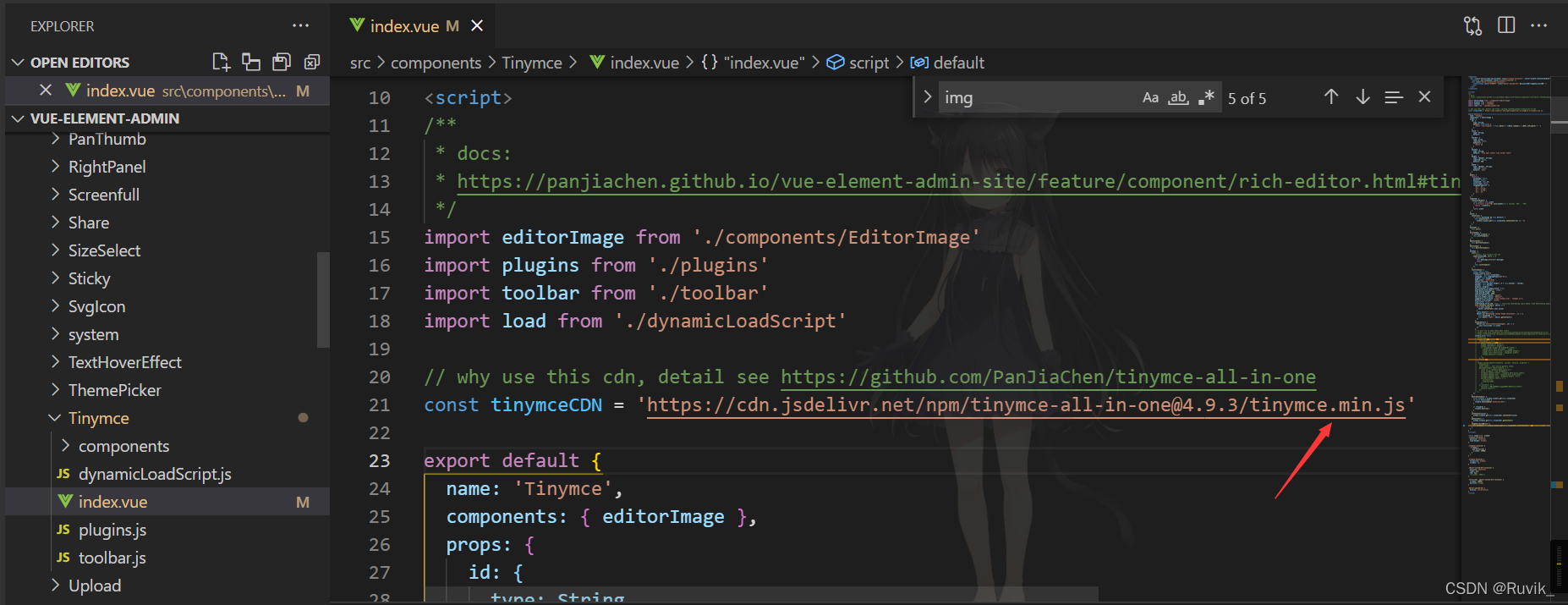Open plugins.js file

[x=112, y=530]
